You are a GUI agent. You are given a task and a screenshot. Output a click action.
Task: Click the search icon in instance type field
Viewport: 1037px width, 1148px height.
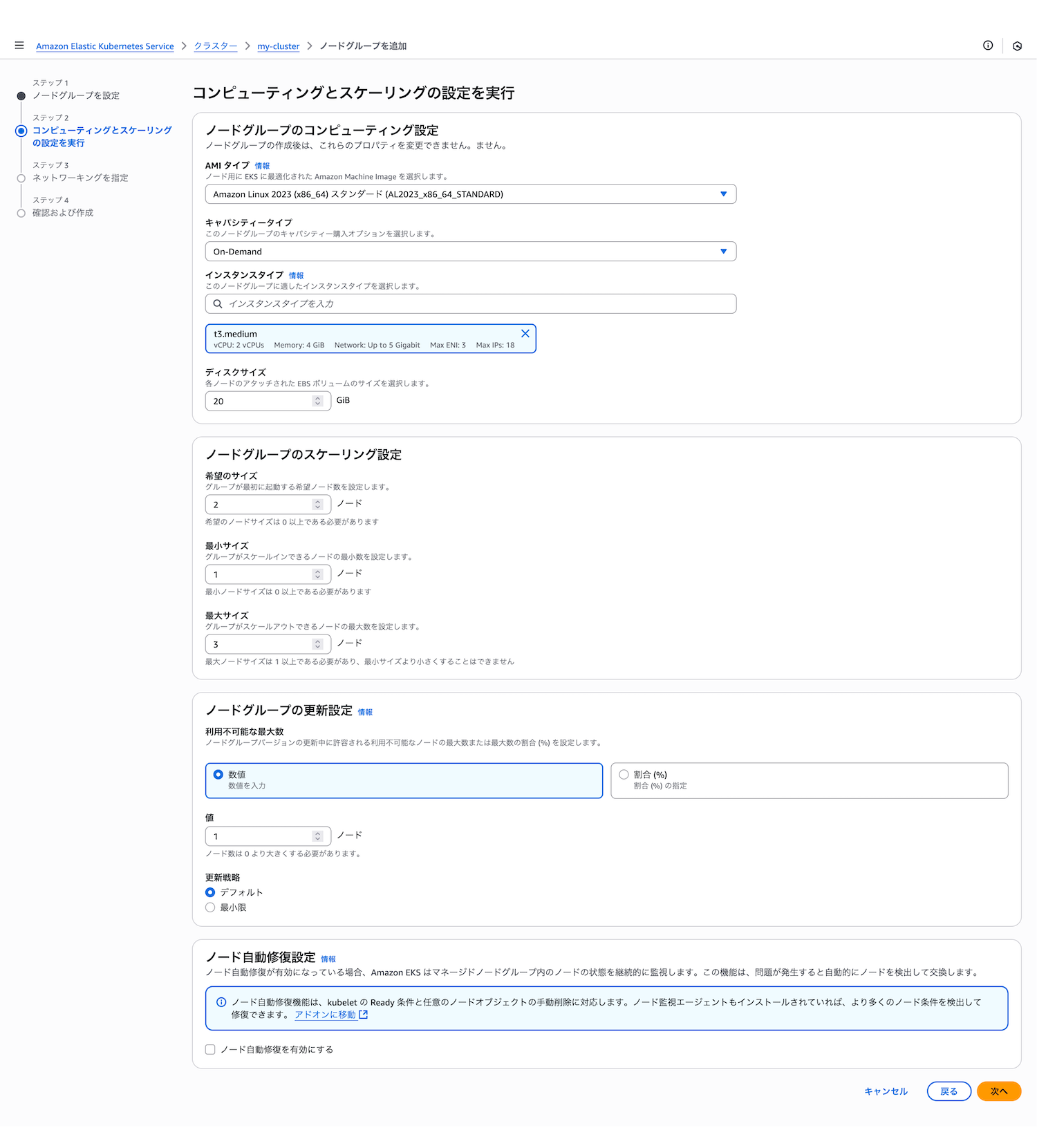click(218, 304)
